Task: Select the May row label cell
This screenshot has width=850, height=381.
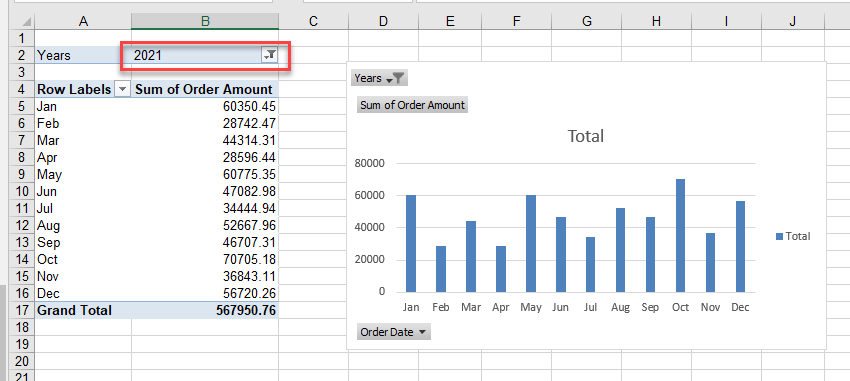Action: click(83, 175)
